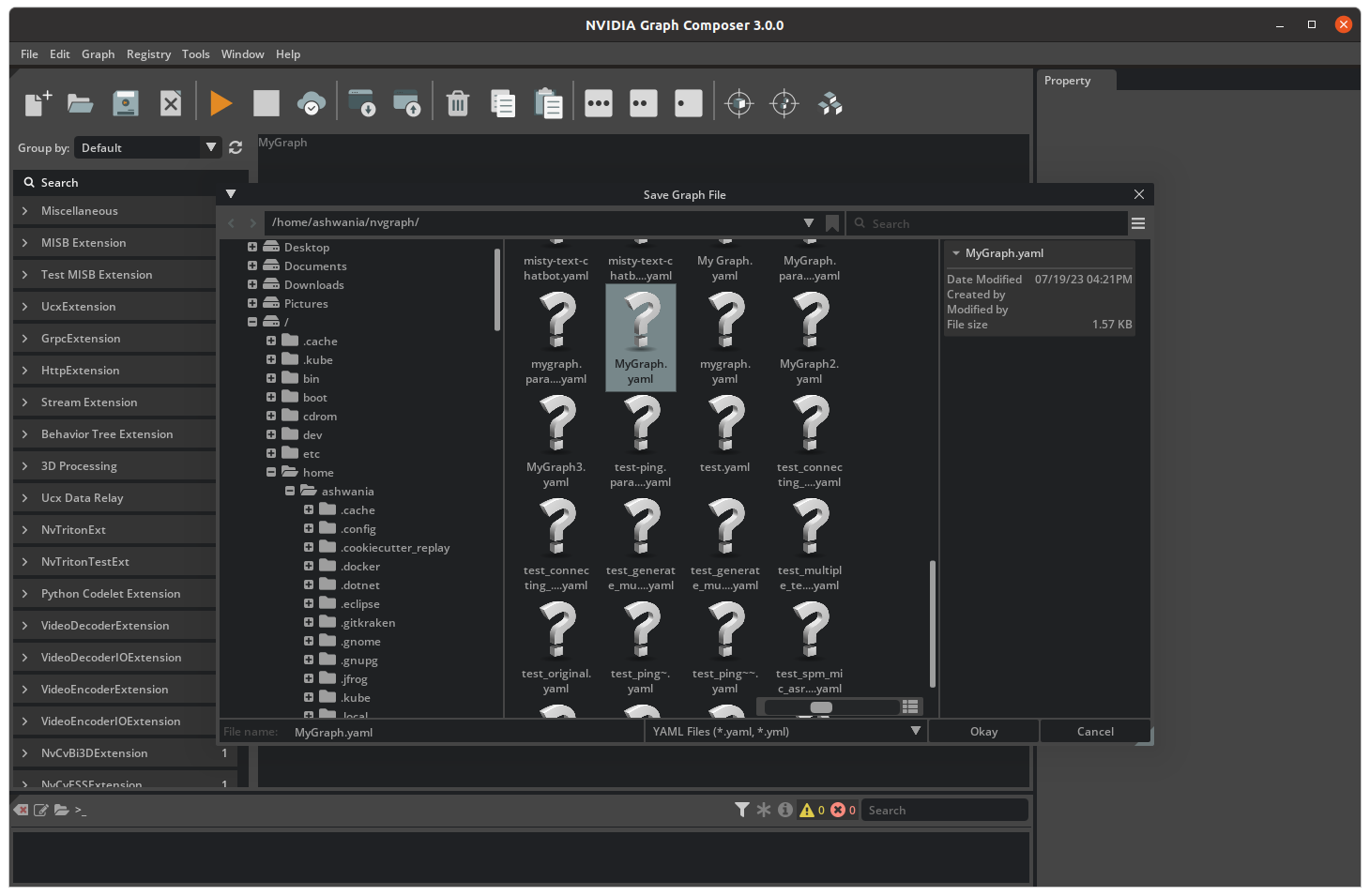Click the console edit pencil icon
The image size is (1370, 896).
(x=41, y=810)
